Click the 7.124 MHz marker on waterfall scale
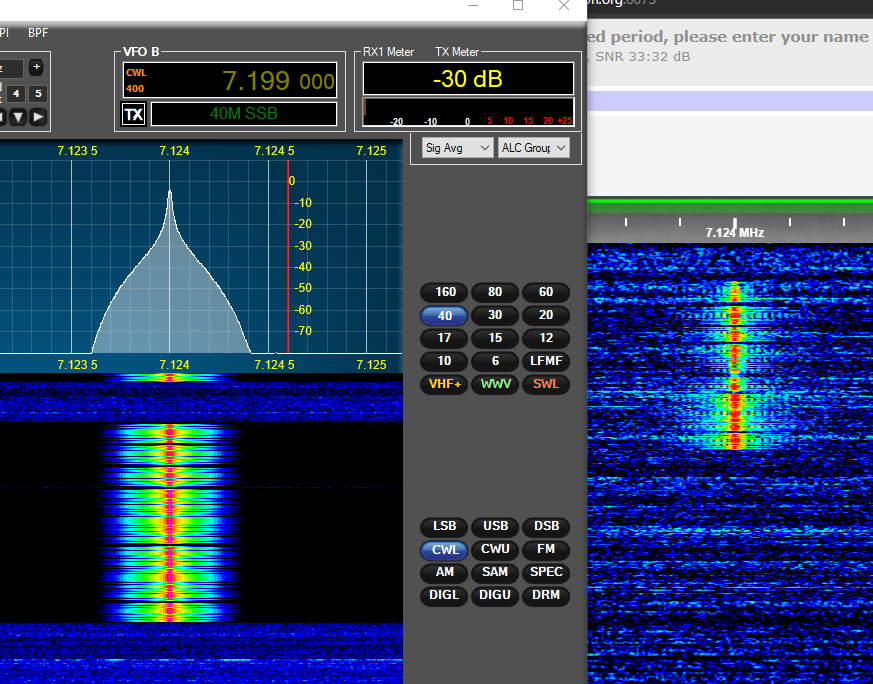The image size is (873, 684). click(x=735, y=232)
